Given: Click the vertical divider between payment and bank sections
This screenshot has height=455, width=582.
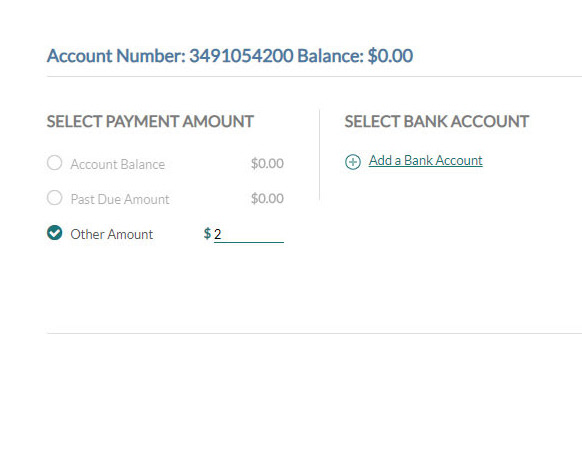Looking at the screenshot, I should pyautogui.click(x=319, y=155).
